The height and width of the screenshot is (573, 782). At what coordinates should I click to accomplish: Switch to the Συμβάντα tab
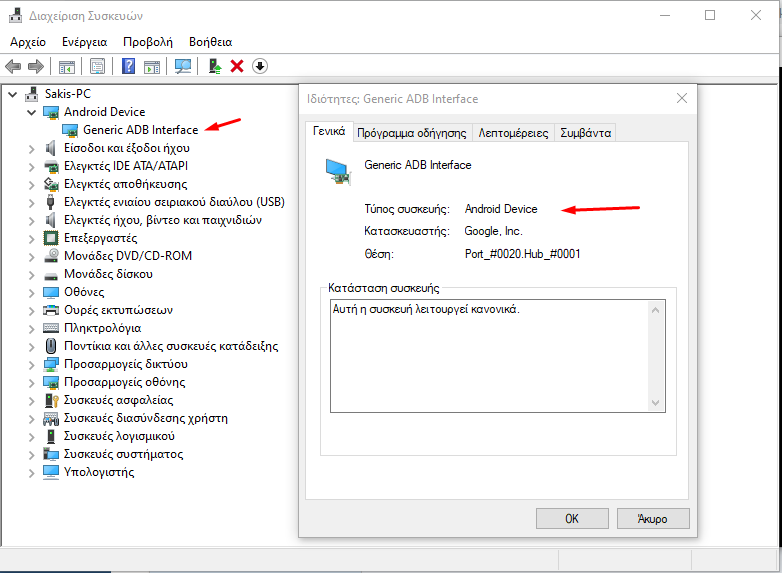[x=586, y=132]
